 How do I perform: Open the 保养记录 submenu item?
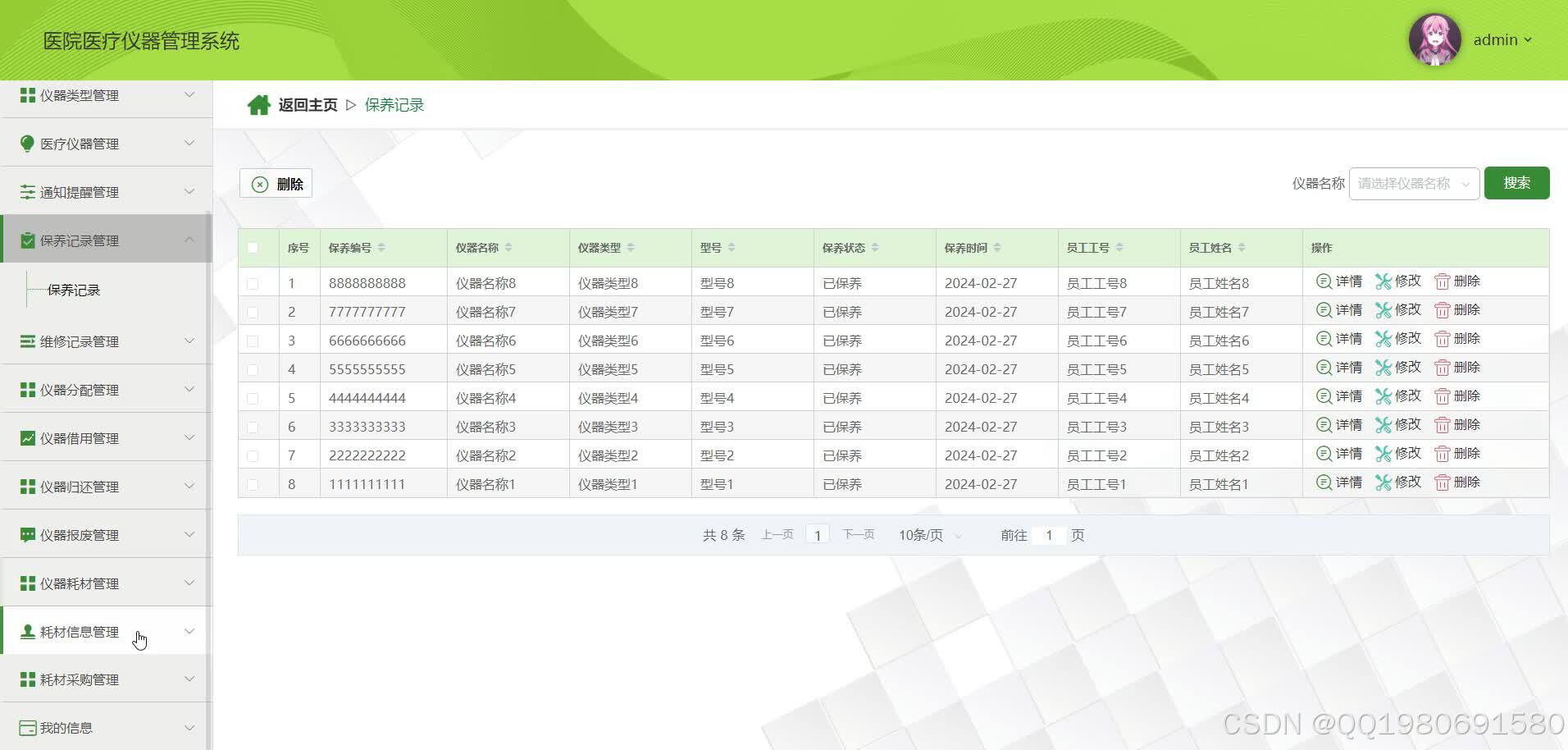[x=74, y=290]
